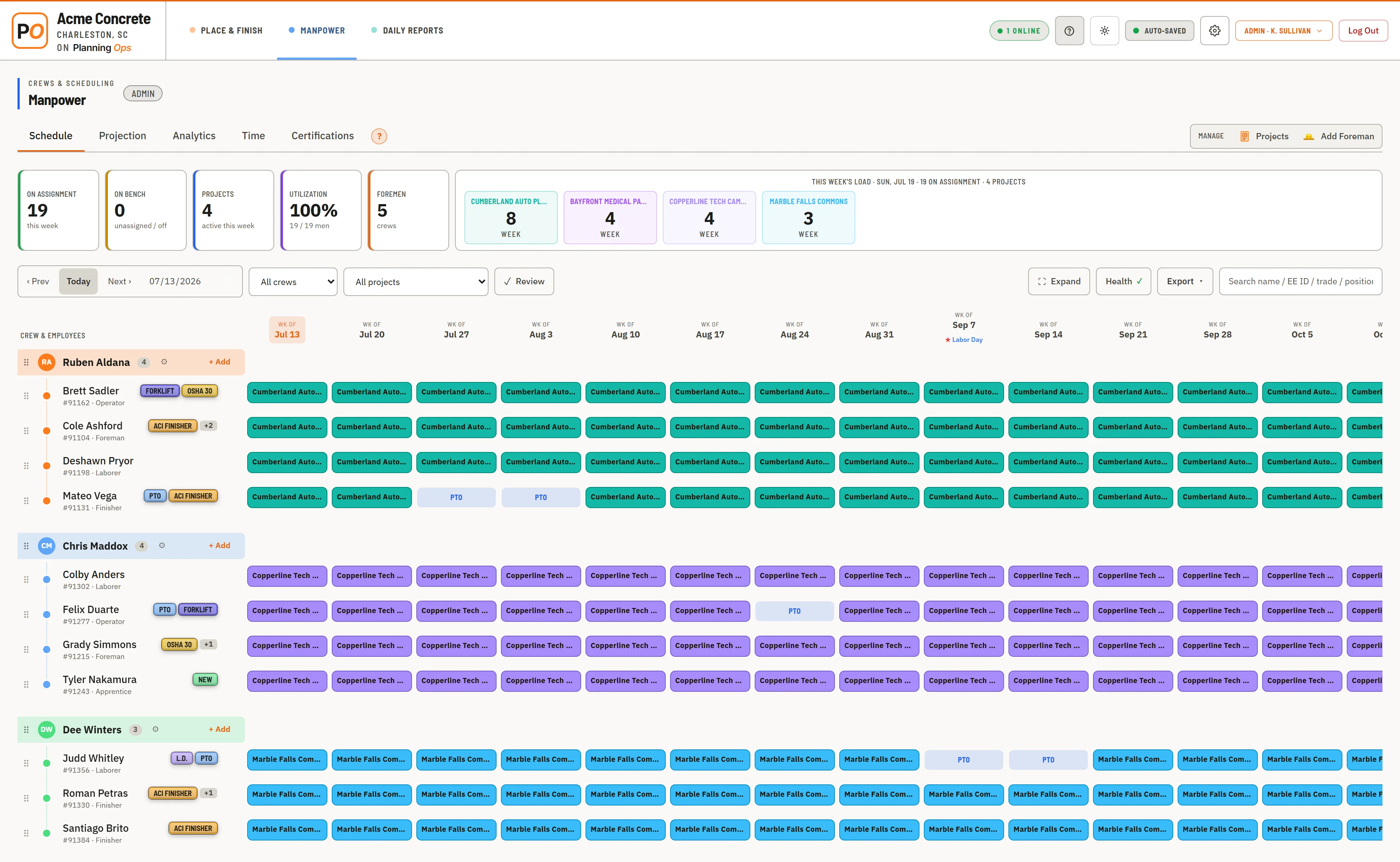Add employee to Chris Maddox crew
The height and width of the screenshot is (862, 1400).
[x=219, y=546]
